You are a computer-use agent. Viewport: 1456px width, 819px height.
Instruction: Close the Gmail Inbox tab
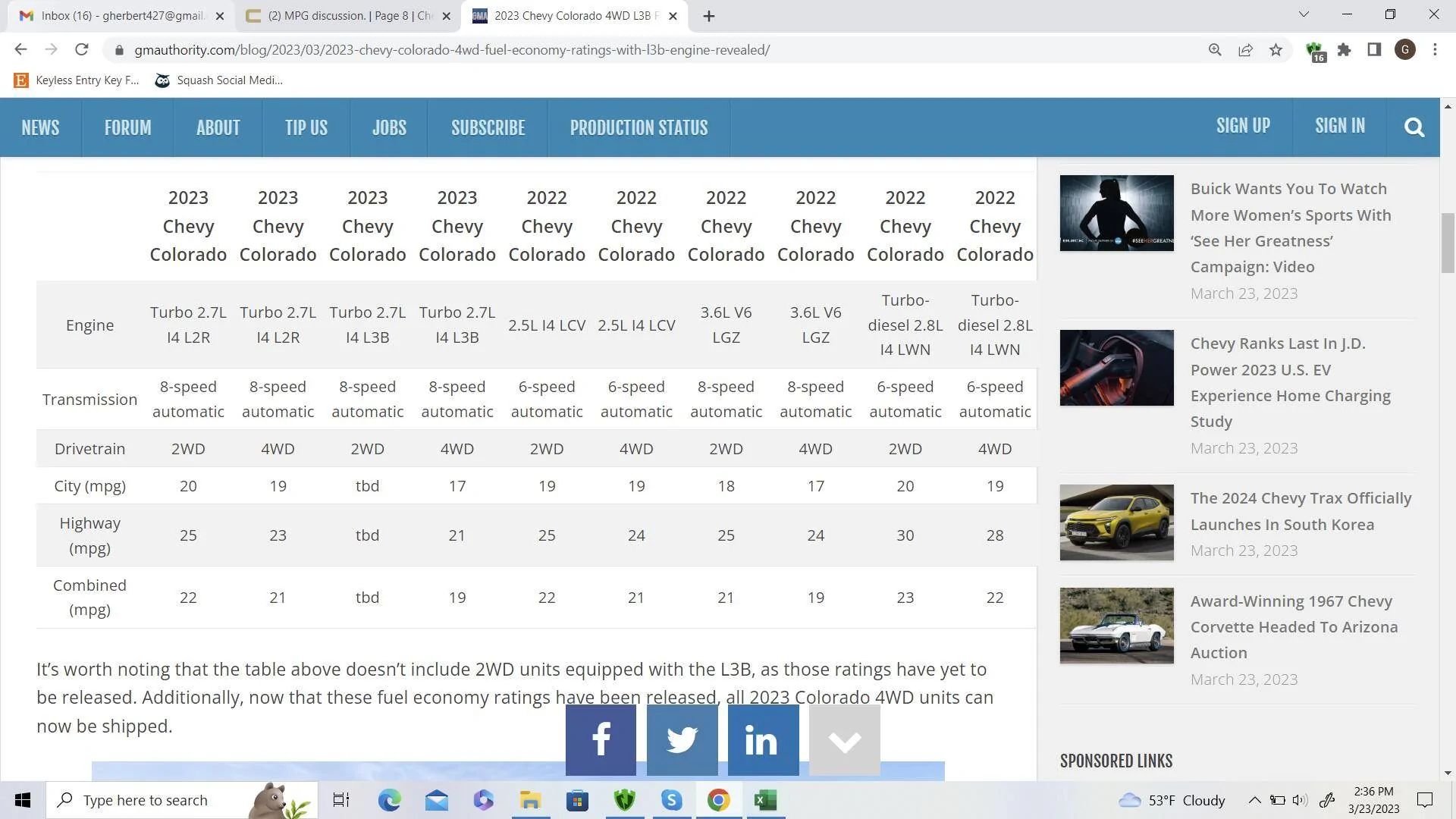220,16
